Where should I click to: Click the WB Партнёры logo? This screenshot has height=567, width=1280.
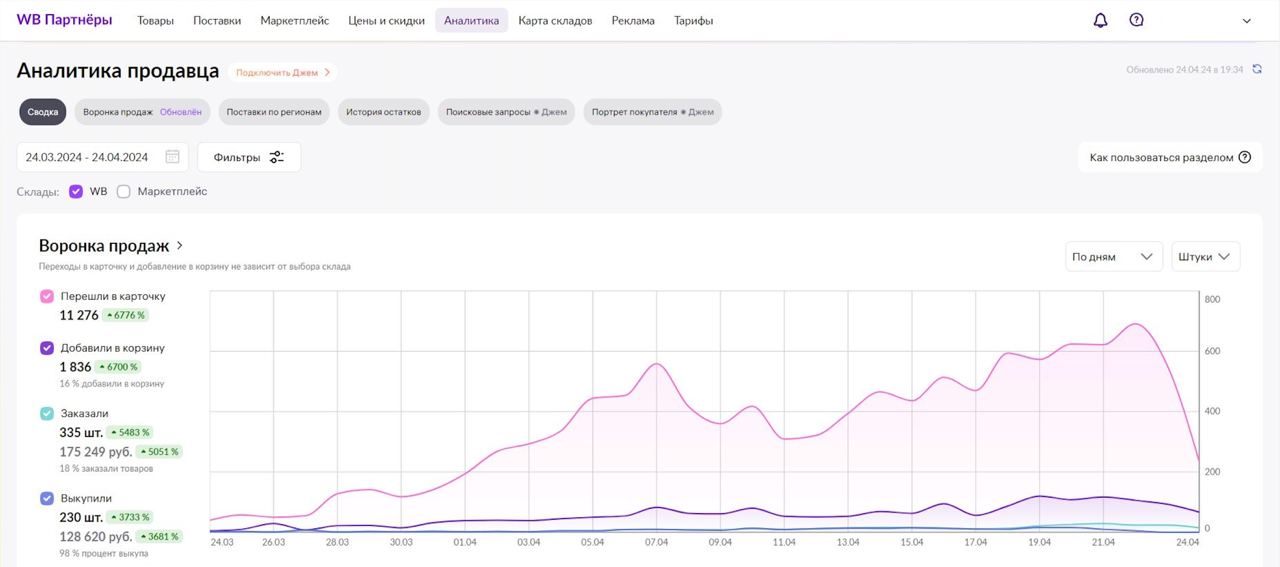pyautogui.click(x=64, y=20)
